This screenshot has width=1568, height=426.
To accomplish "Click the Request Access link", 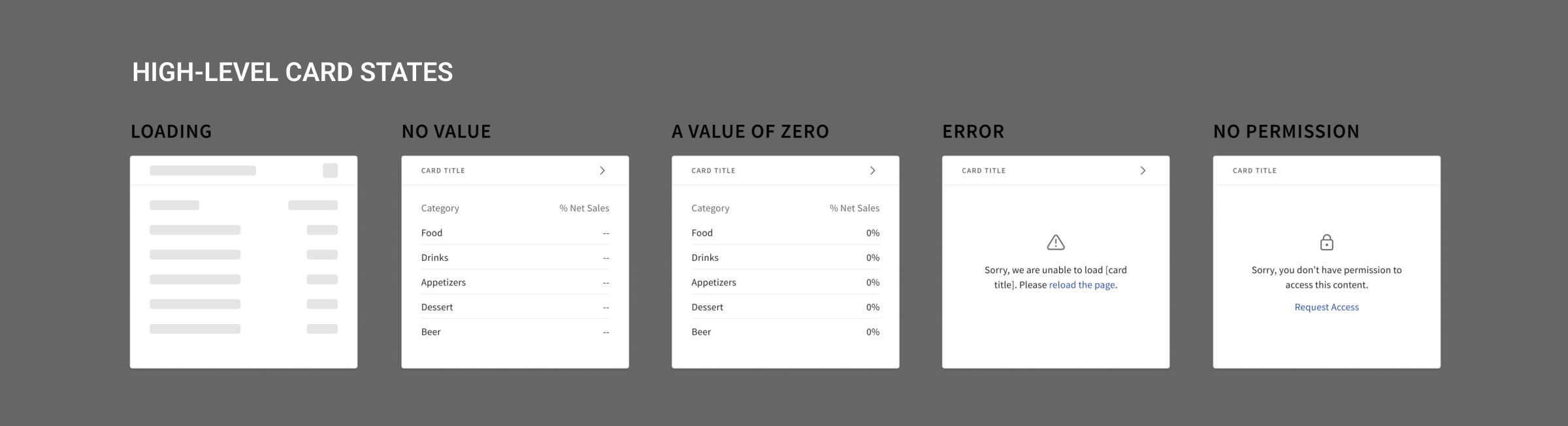I will [x=1326, y=307].
